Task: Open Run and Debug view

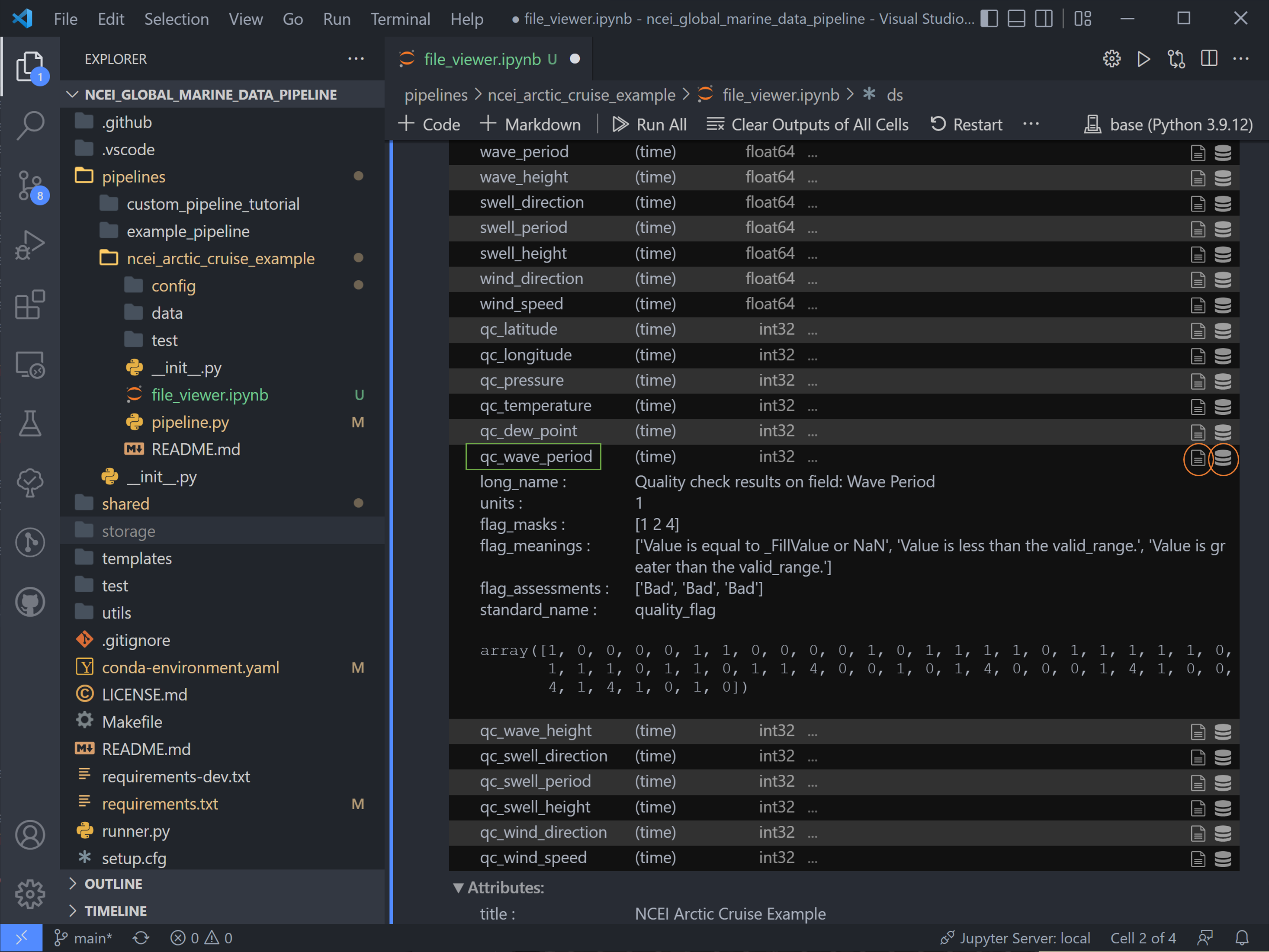Action: point(30,245)
